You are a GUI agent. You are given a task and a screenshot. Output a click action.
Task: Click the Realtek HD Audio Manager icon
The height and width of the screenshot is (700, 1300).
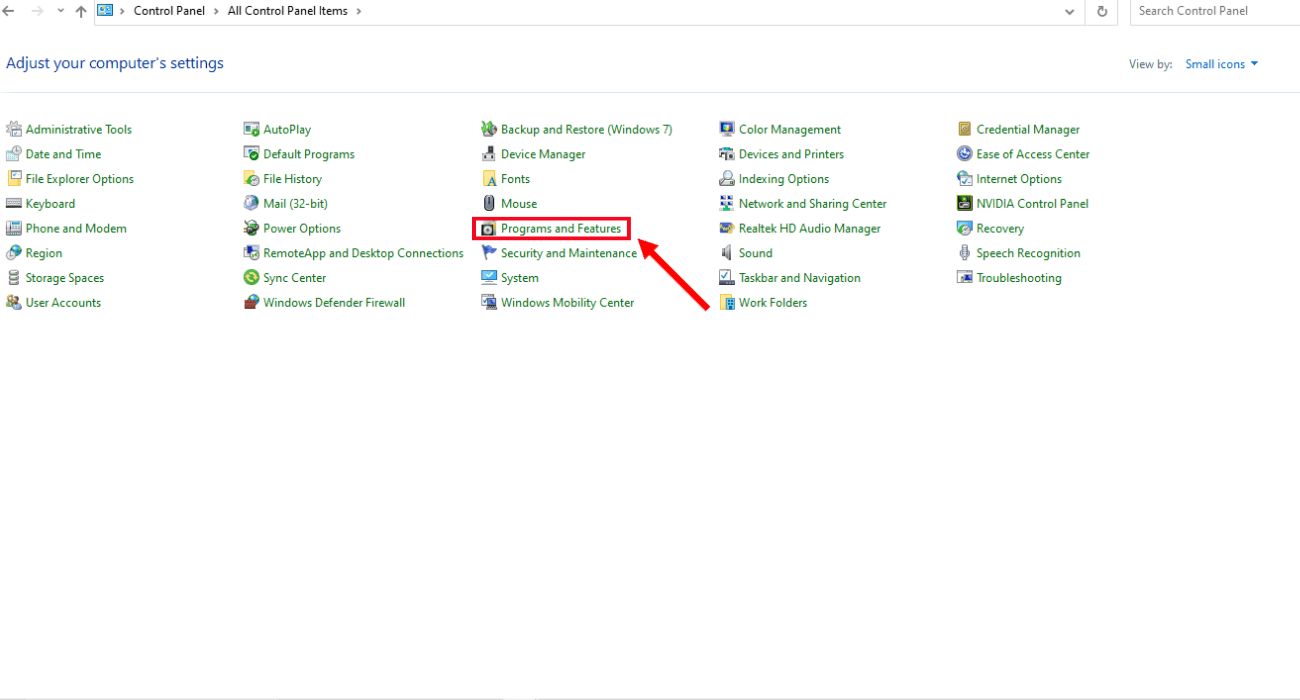tap(727, 228)
